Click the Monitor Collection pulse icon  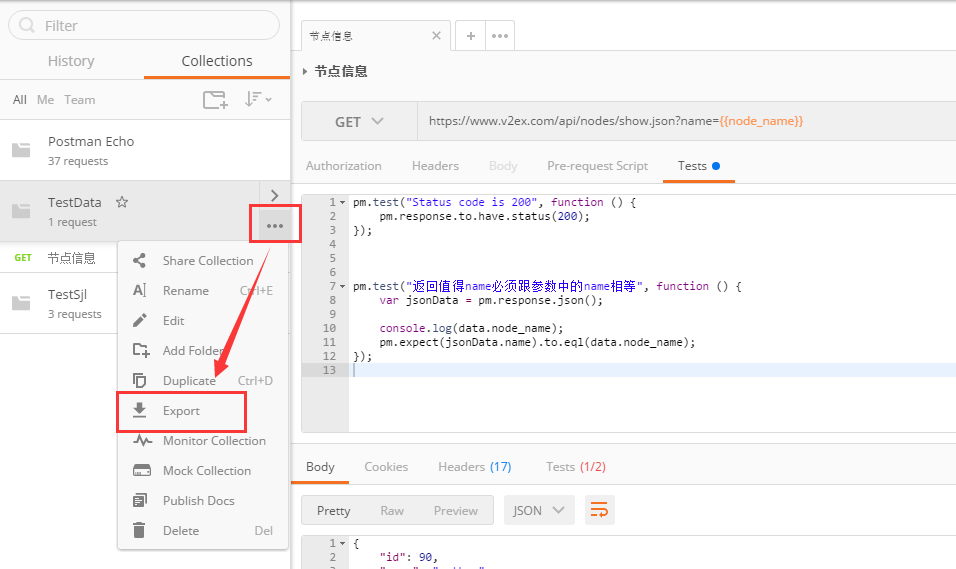pos(142,440)
